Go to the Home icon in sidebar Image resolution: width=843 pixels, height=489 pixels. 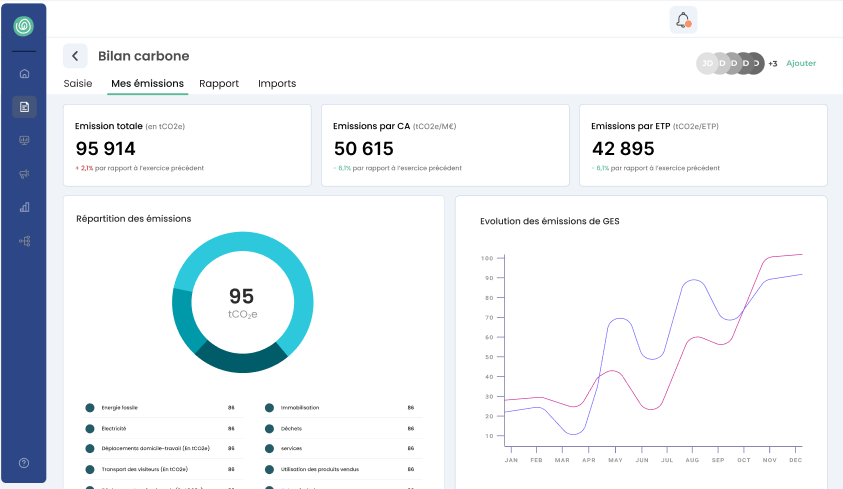[x=24, y=73]
